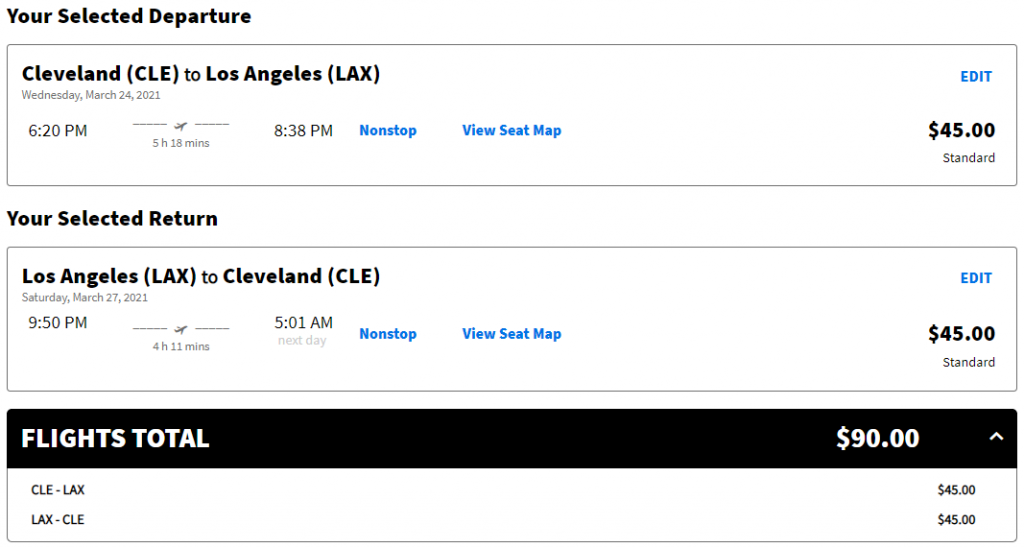This screenshot has width=1024, height=548.
Task: Edit the Los Angeles to Cleveland return
Action: point(976,278)
